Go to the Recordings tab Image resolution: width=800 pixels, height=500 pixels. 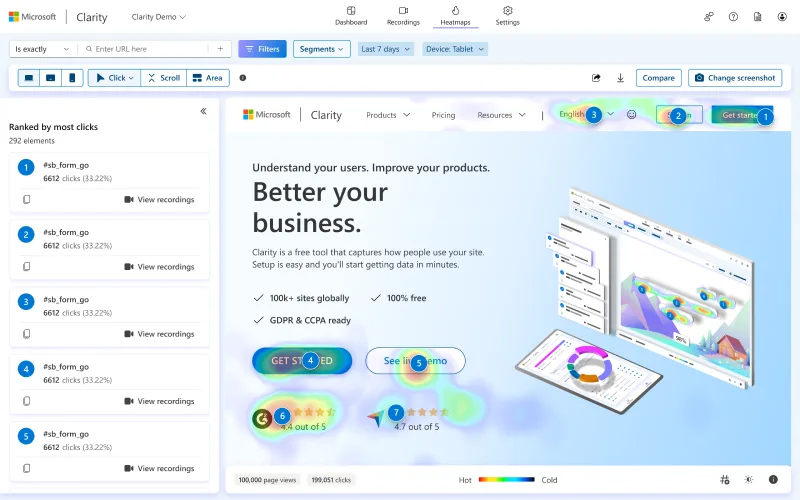coord(403,16)
